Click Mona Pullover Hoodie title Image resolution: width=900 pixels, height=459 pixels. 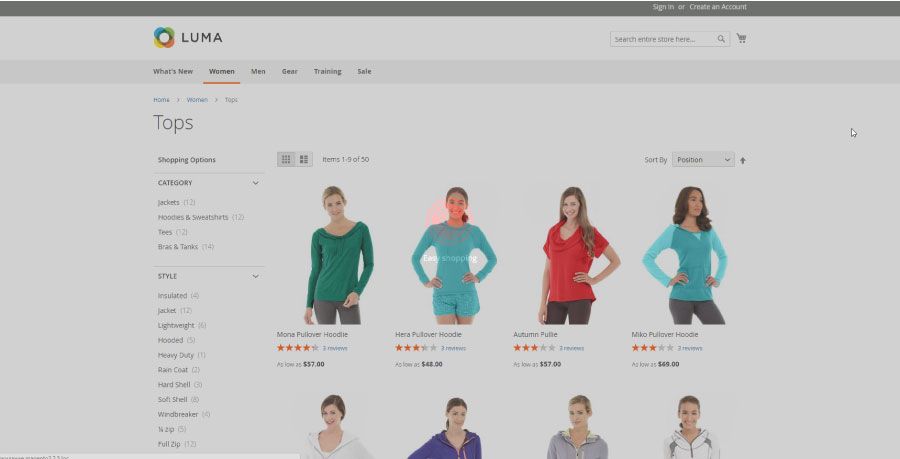(x=312, y=334)
